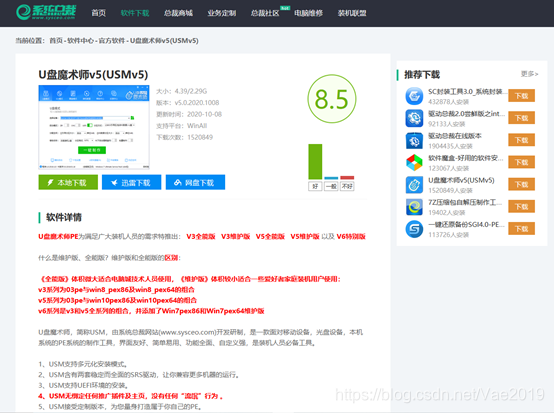Click red link V5全能版
The height and width of the screenshot is (413, 554).
[270, 236]
